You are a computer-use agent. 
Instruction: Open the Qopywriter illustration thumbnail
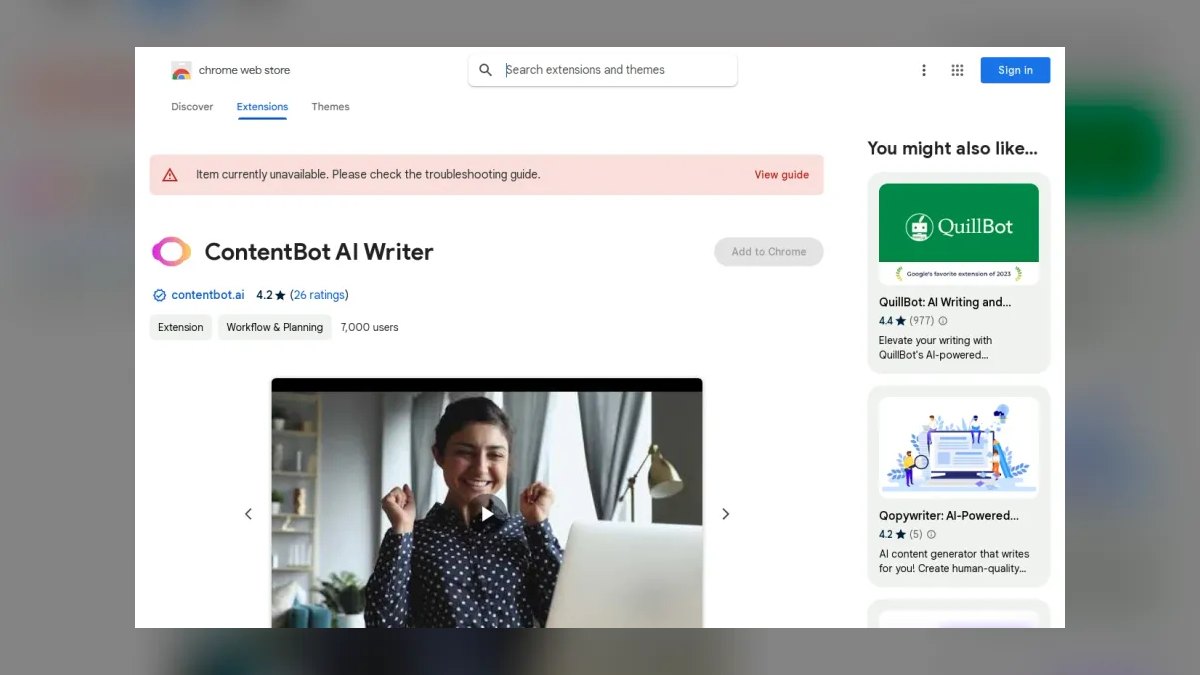pyautogui.click(x=959, y=447)
